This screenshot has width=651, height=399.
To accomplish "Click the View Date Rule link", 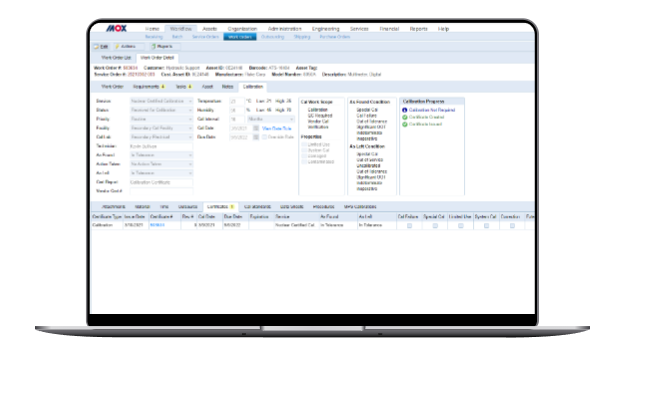I will [x=277, y=128].
